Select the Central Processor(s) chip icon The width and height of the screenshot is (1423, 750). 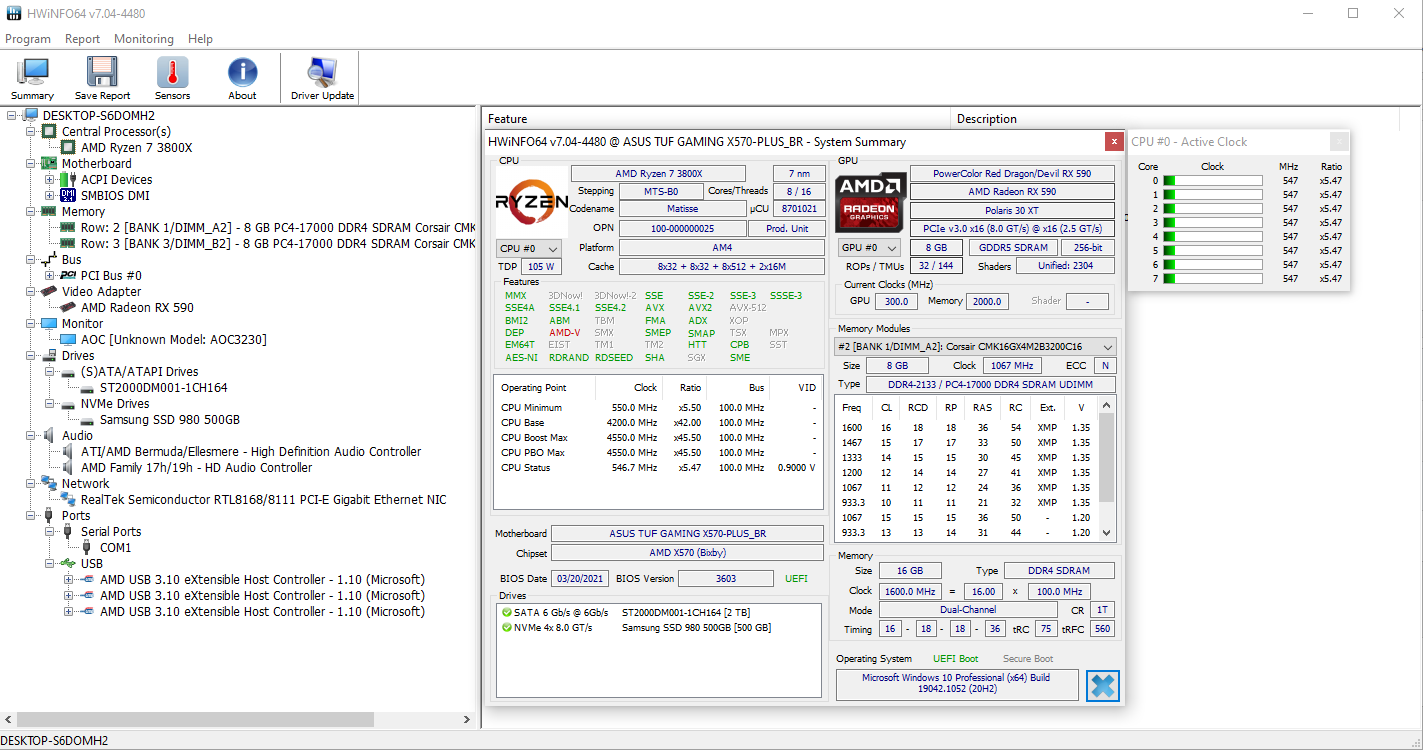[x=48, y=131]
